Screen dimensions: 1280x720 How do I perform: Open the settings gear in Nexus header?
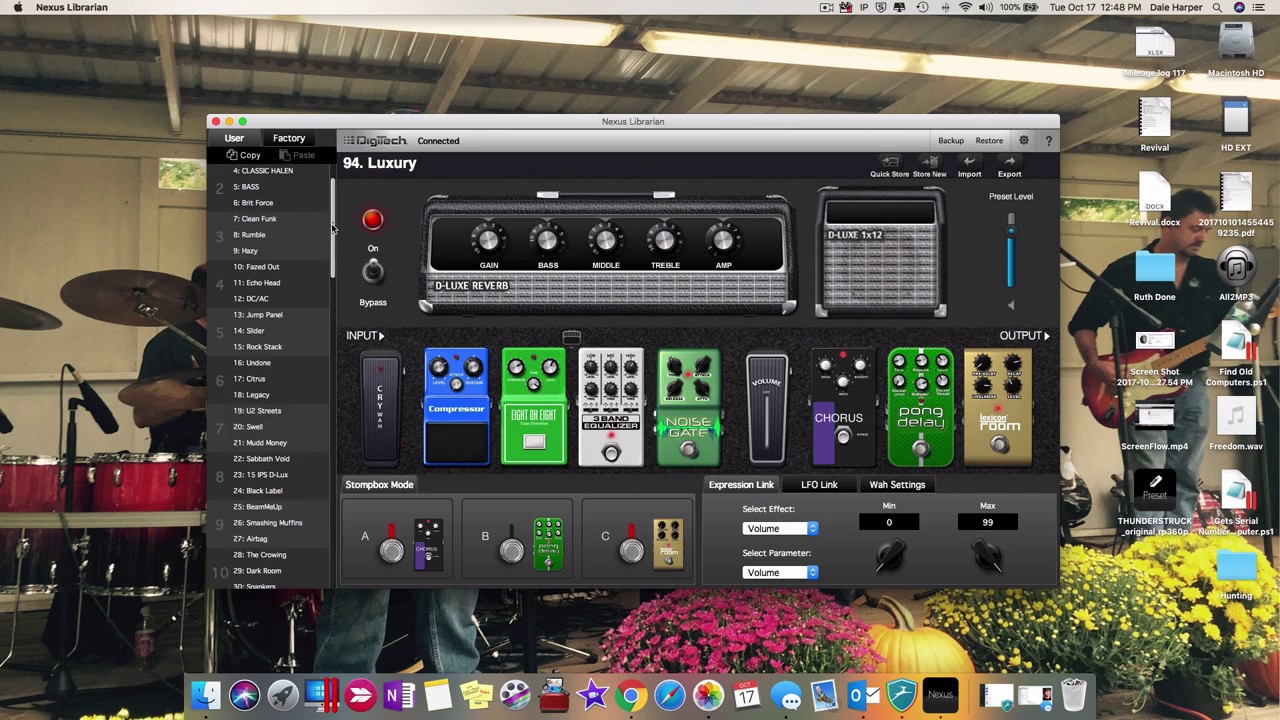(x=1023, y=141)
